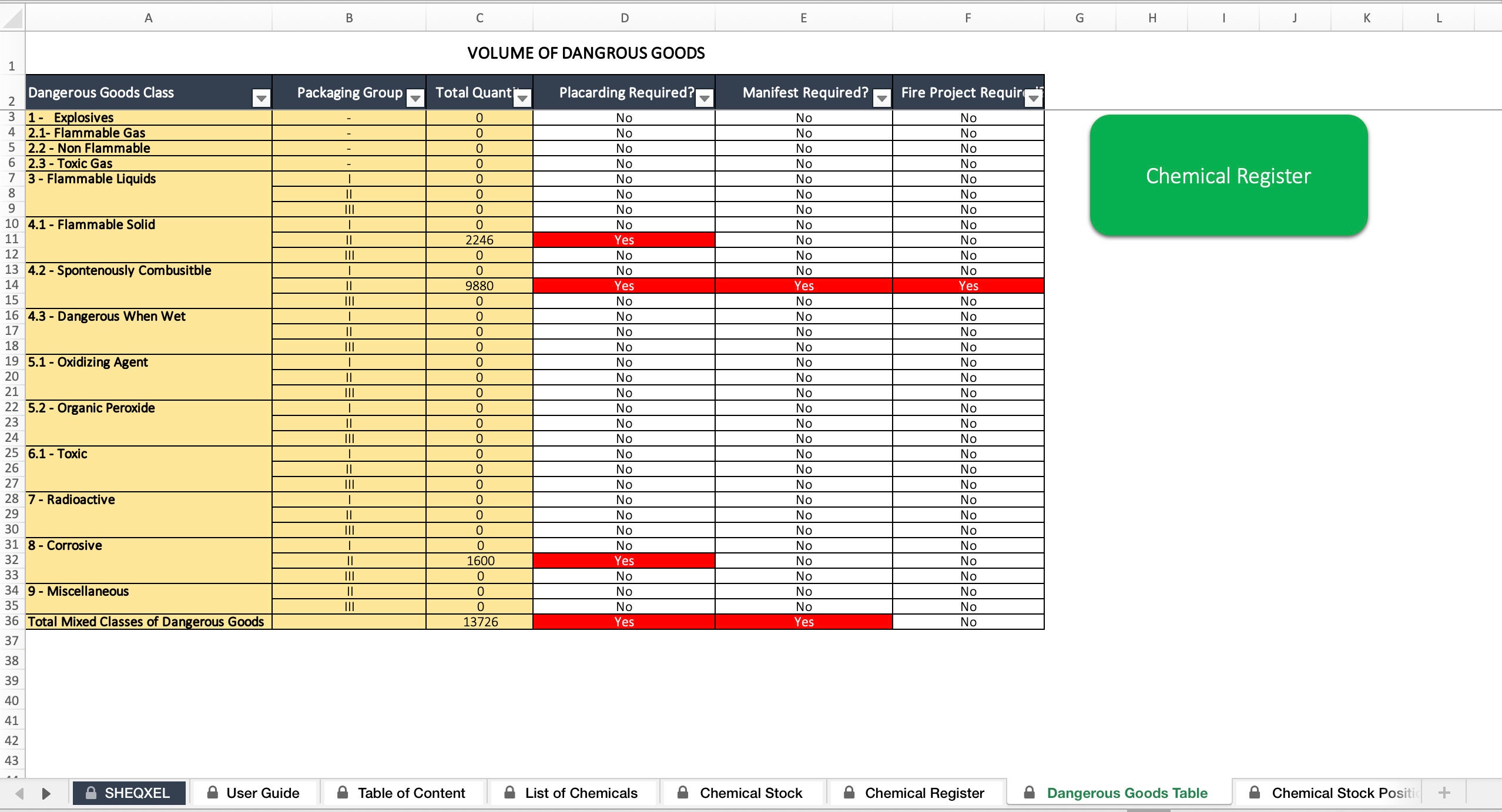This screenshot has height=812, width=1502.
Task: Select column header C
Action: 479,17
